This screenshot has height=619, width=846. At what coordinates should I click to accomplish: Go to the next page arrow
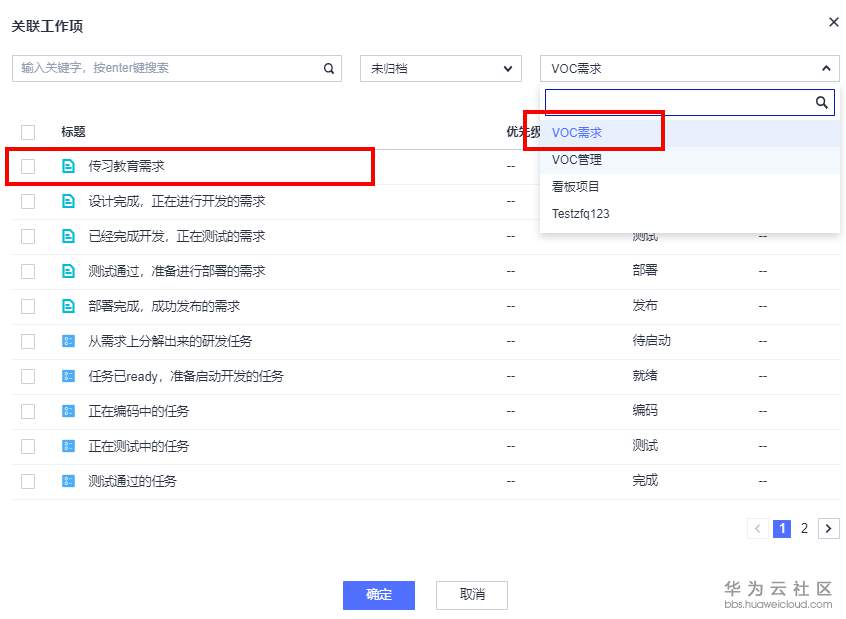(x=828, y=528)
